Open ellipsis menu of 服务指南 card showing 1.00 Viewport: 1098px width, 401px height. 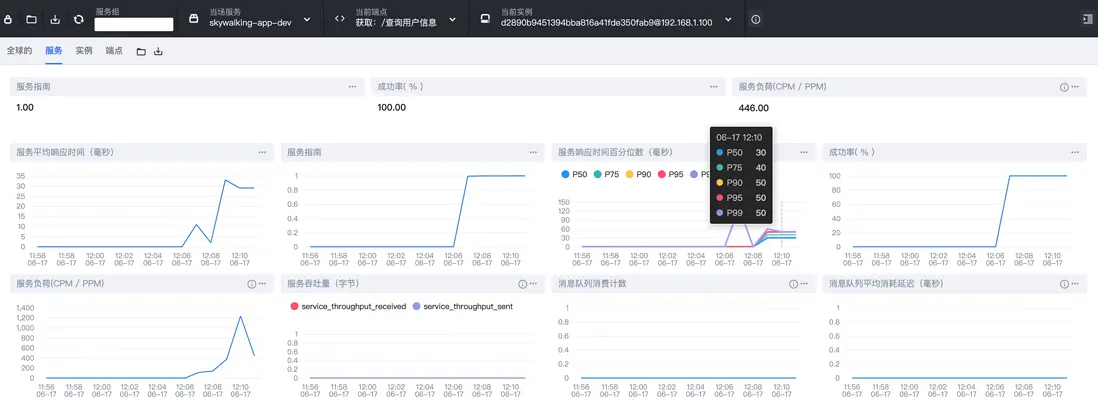pos(353,87)
